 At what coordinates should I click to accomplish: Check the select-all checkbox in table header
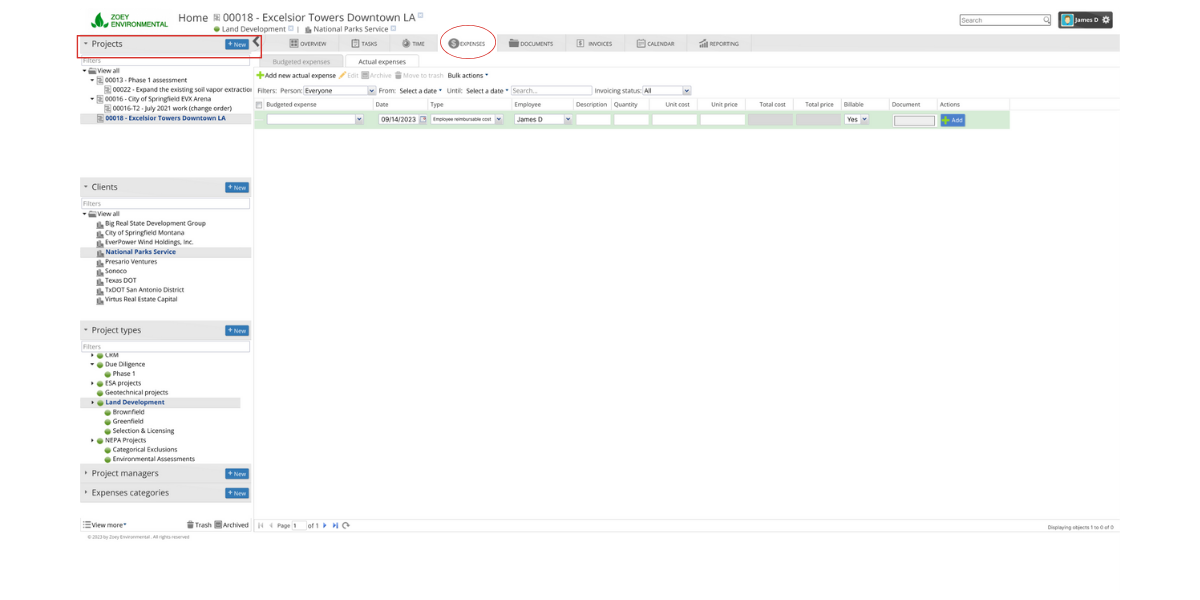click(x=260, y=105)
